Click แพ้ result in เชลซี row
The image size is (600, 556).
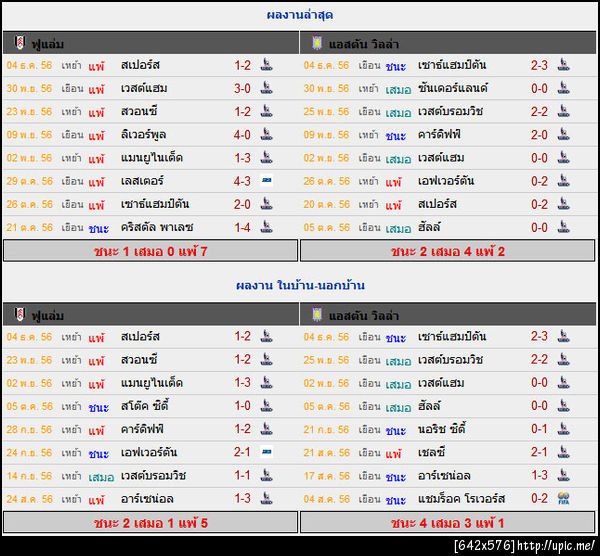coord(393,453)
